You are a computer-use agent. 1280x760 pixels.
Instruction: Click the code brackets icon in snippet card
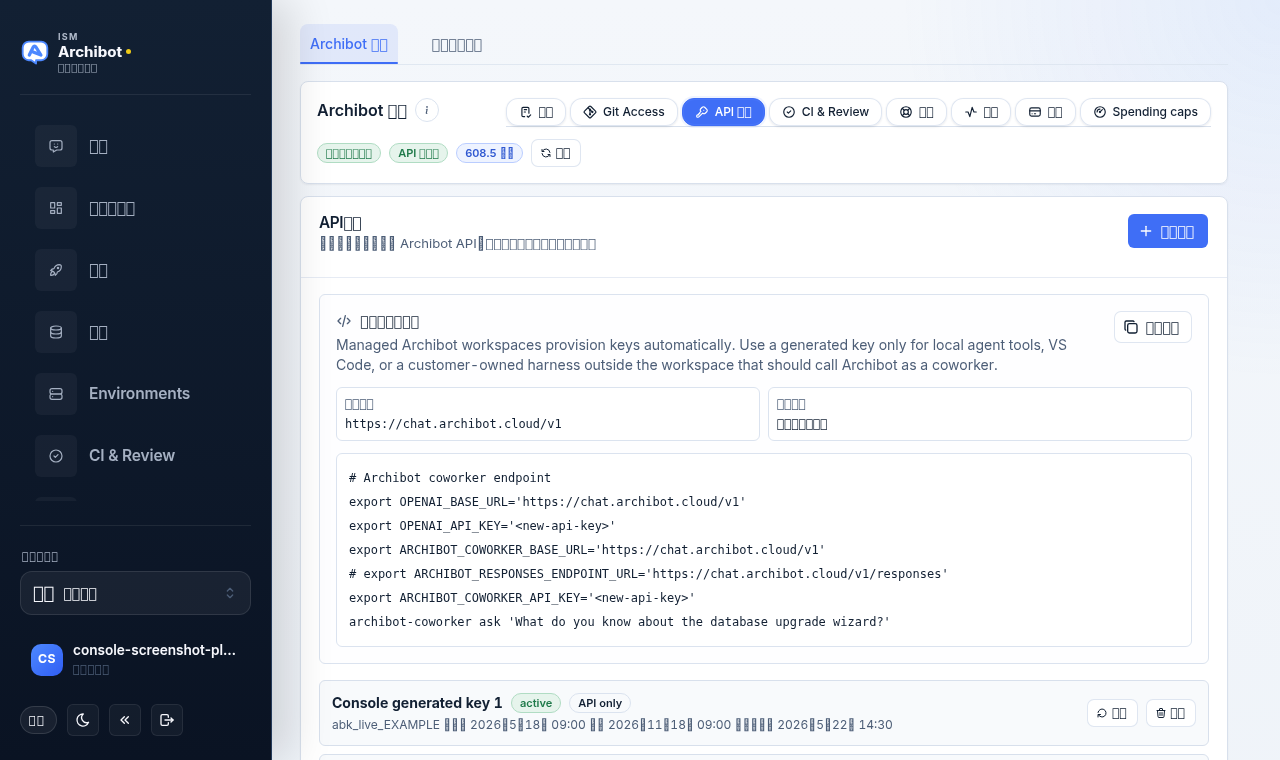click(344, 321)
